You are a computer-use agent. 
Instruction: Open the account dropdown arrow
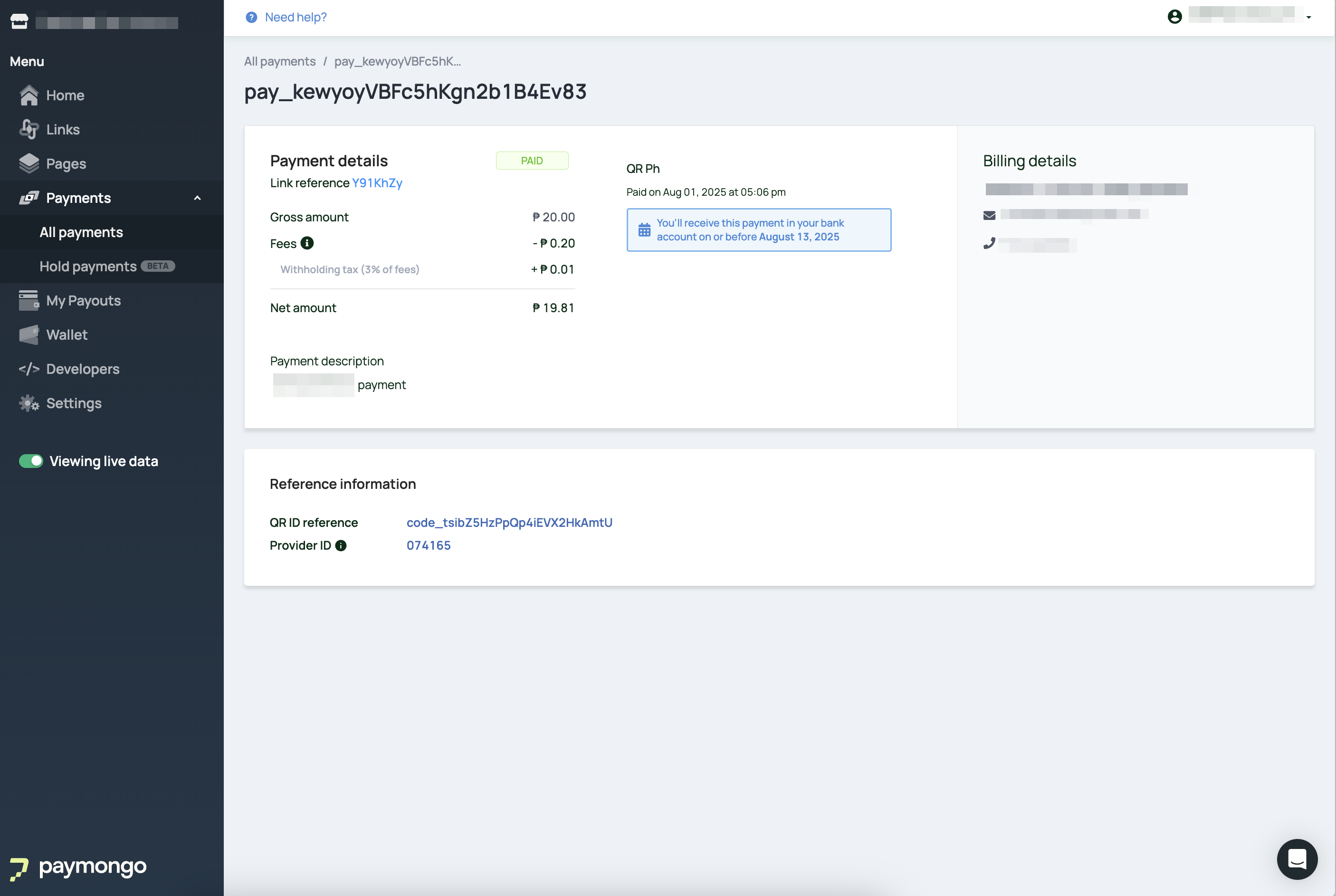click(1308, 17)
